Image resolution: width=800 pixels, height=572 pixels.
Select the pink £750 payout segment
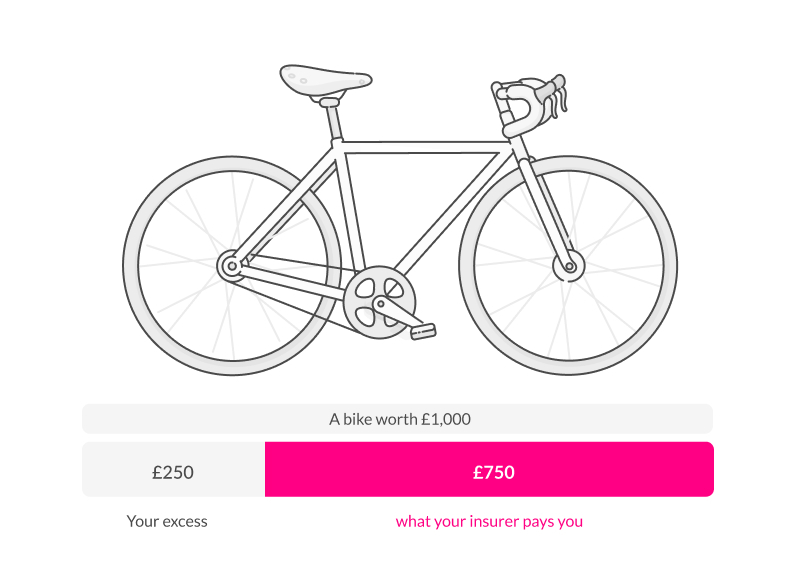(x=489, y=470)
